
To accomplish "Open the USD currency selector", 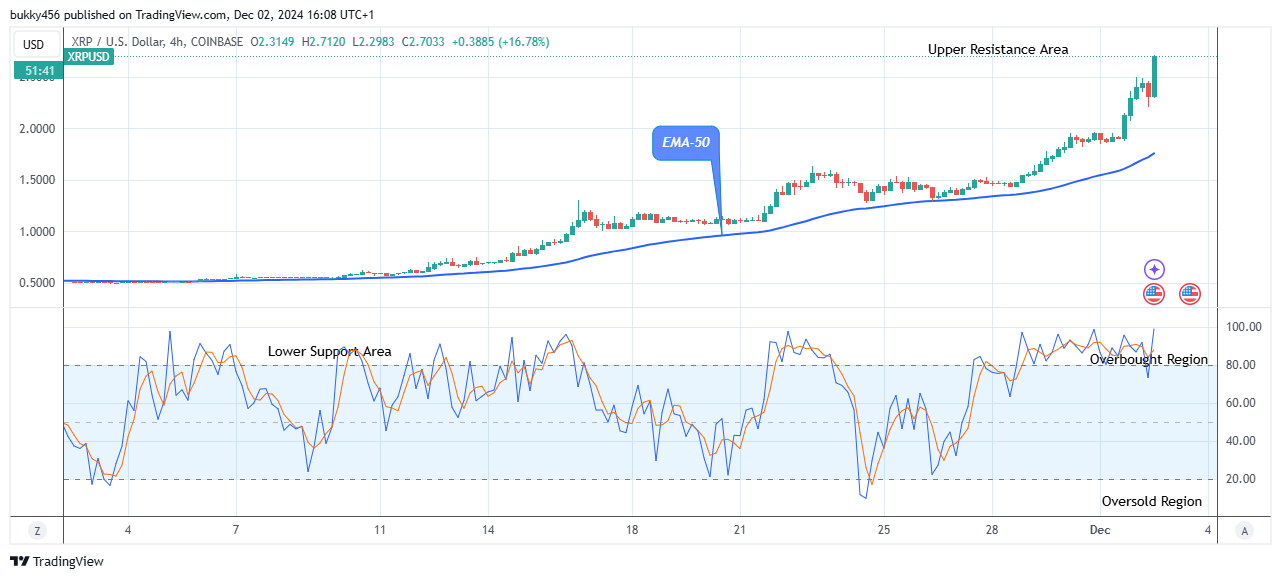I will click(x=35, y=44).
